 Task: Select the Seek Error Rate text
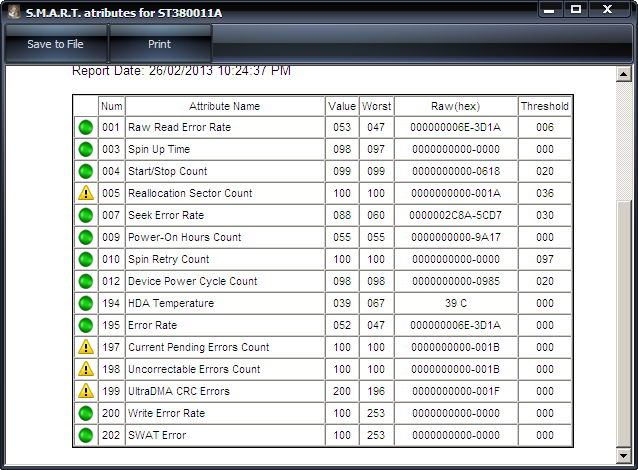pos(166,215)
